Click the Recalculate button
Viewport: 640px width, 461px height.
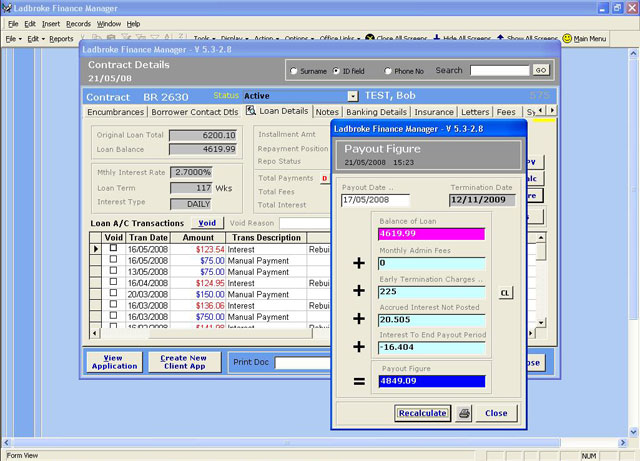[x=422, y=413]
